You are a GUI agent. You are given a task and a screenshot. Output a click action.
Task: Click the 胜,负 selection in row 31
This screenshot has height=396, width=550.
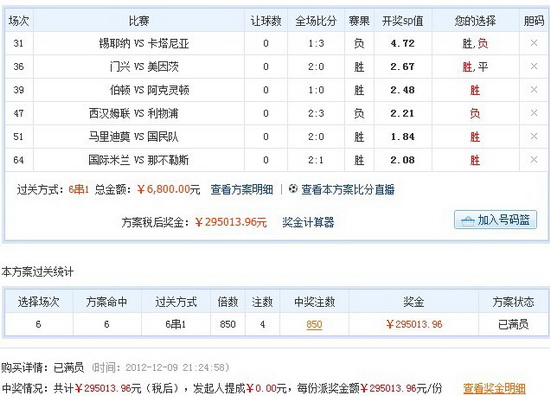[475, 43]
